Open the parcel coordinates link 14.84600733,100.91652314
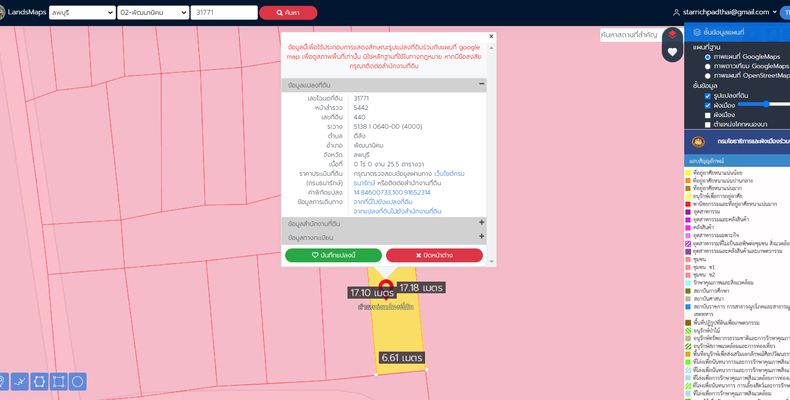Screen dimensions: 790x400 392,192
